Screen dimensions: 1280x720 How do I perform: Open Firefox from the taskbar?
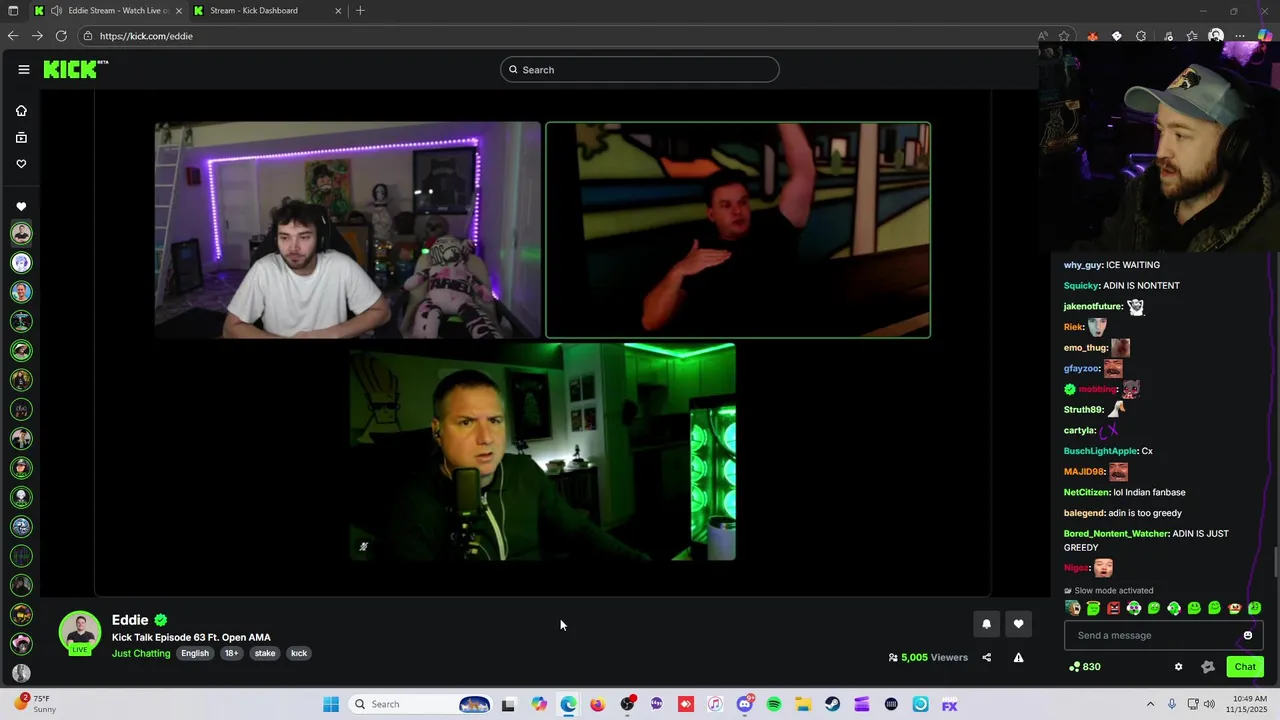coord(597,704)
